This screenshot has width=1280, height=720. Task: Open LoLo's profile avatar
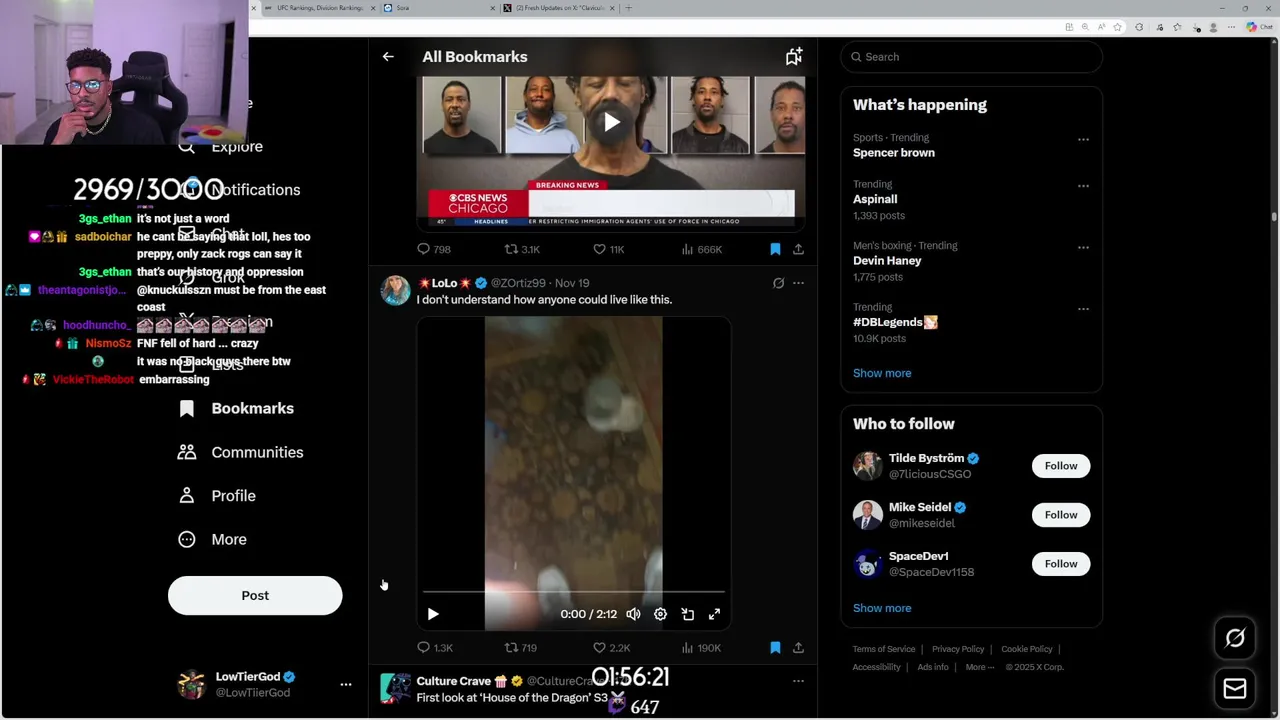coord(396,290)
